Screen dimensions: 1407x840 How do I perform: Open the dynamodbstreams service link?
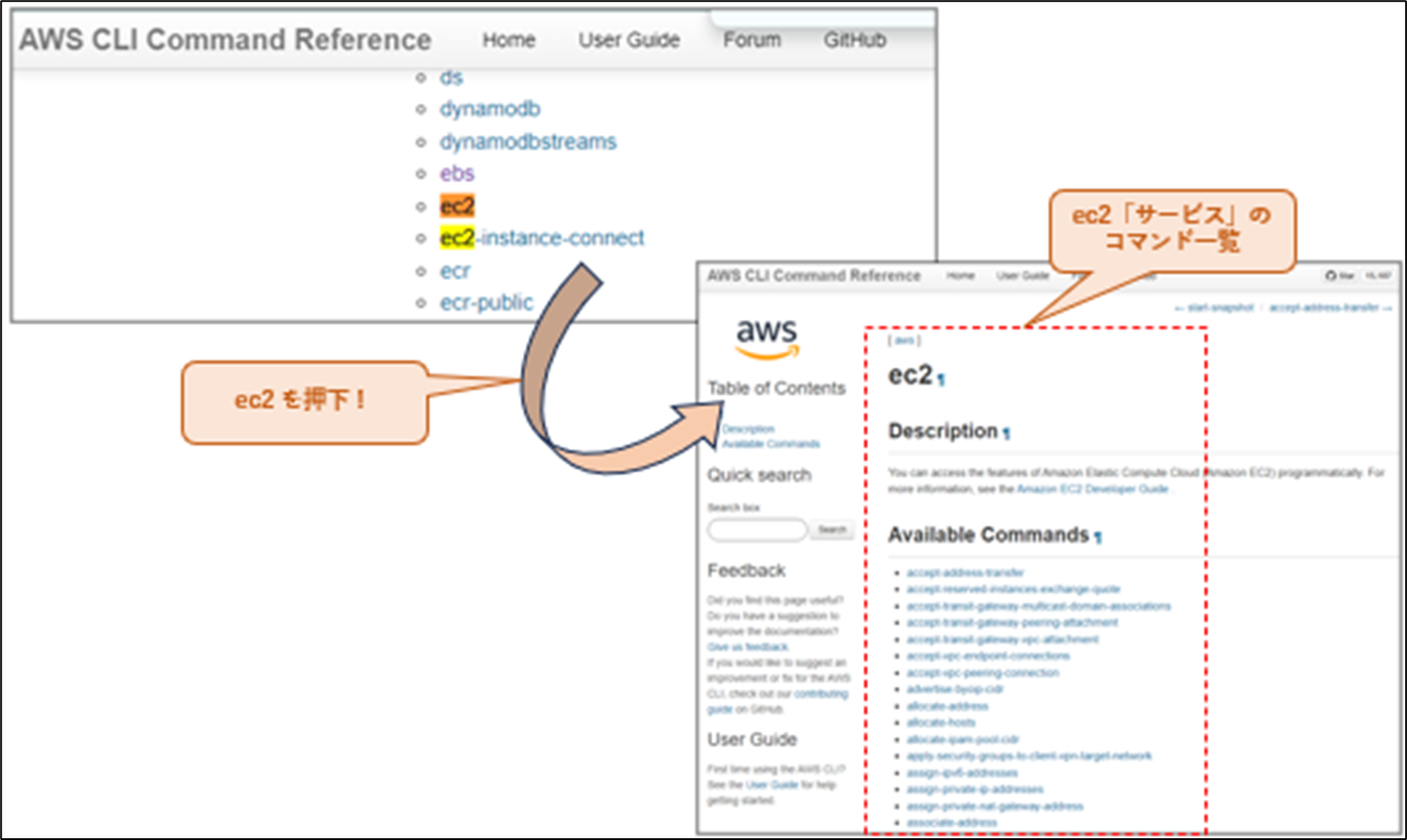coord(528,141)
